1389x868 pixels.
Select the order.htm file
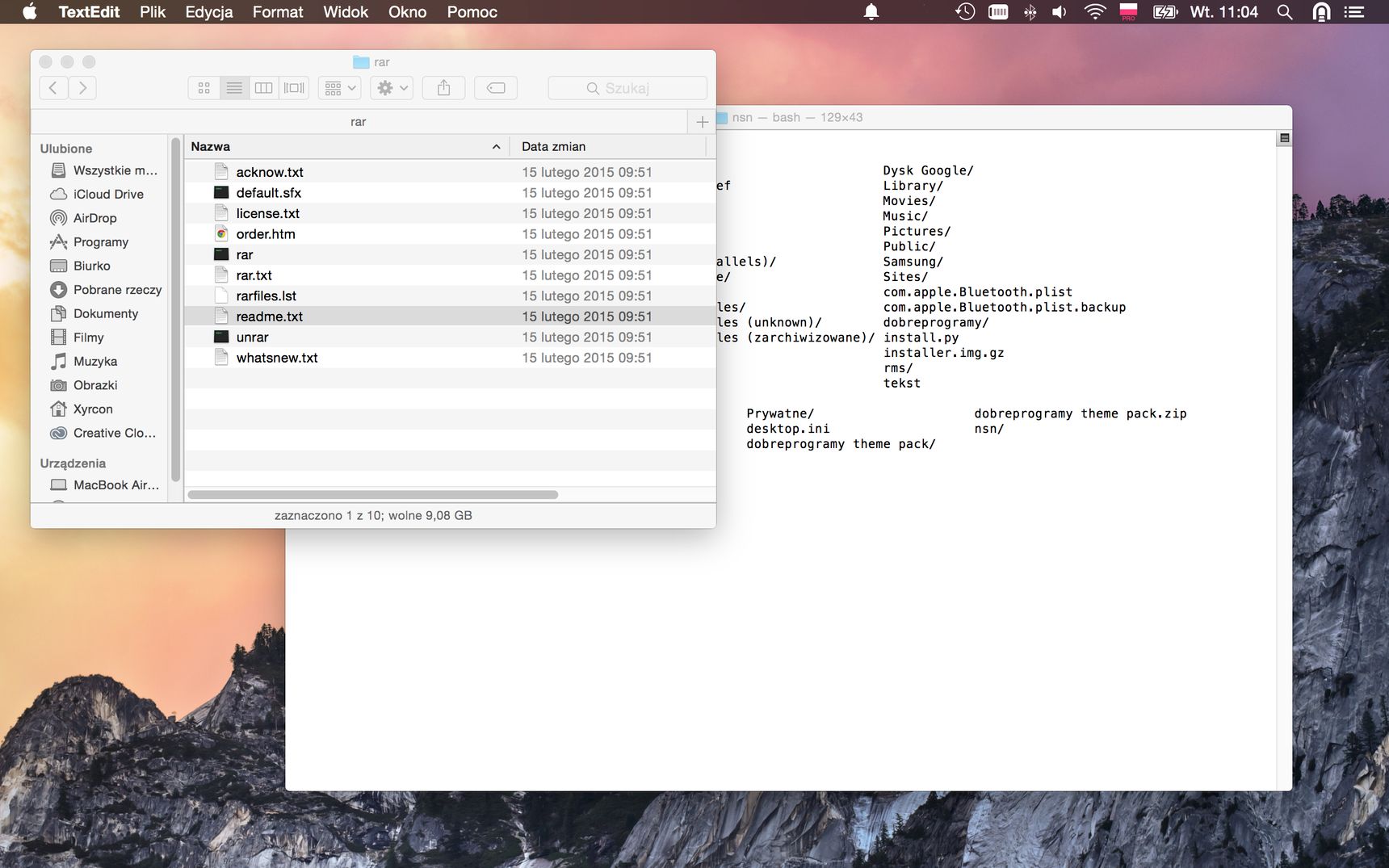[x=450, y=234]
